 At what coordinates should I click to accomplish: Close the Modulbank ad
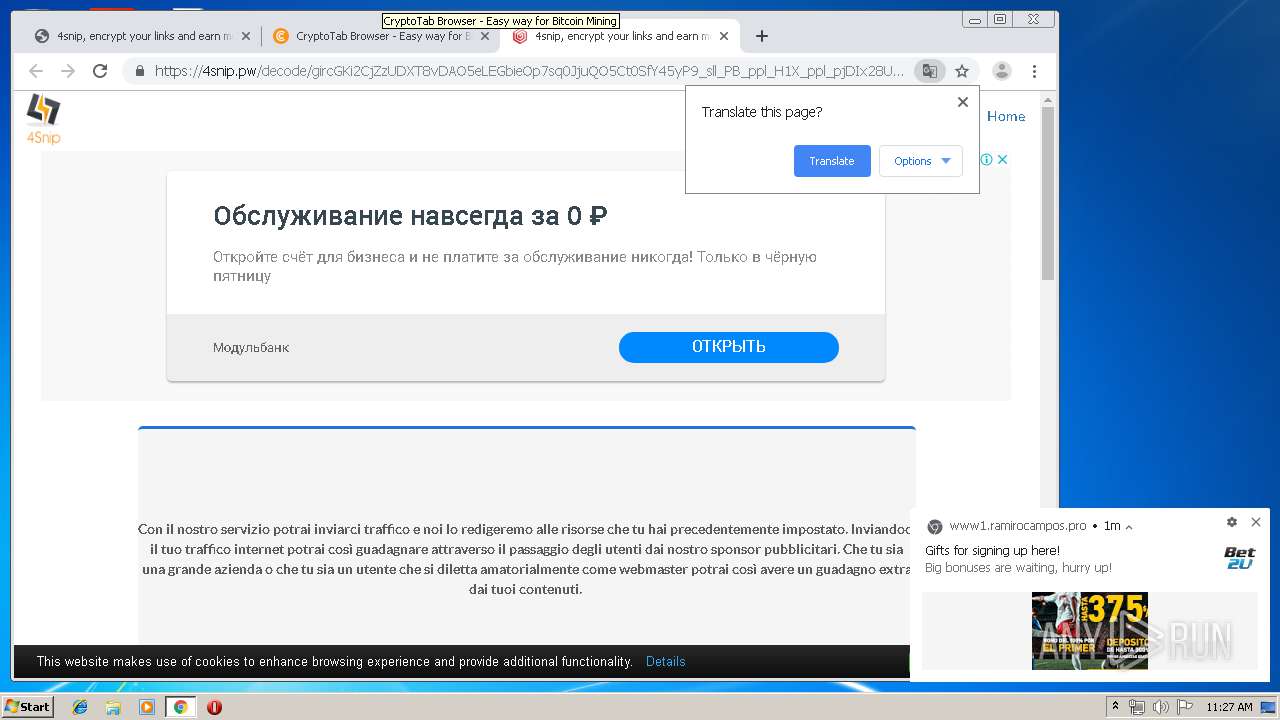[1002, 160]
